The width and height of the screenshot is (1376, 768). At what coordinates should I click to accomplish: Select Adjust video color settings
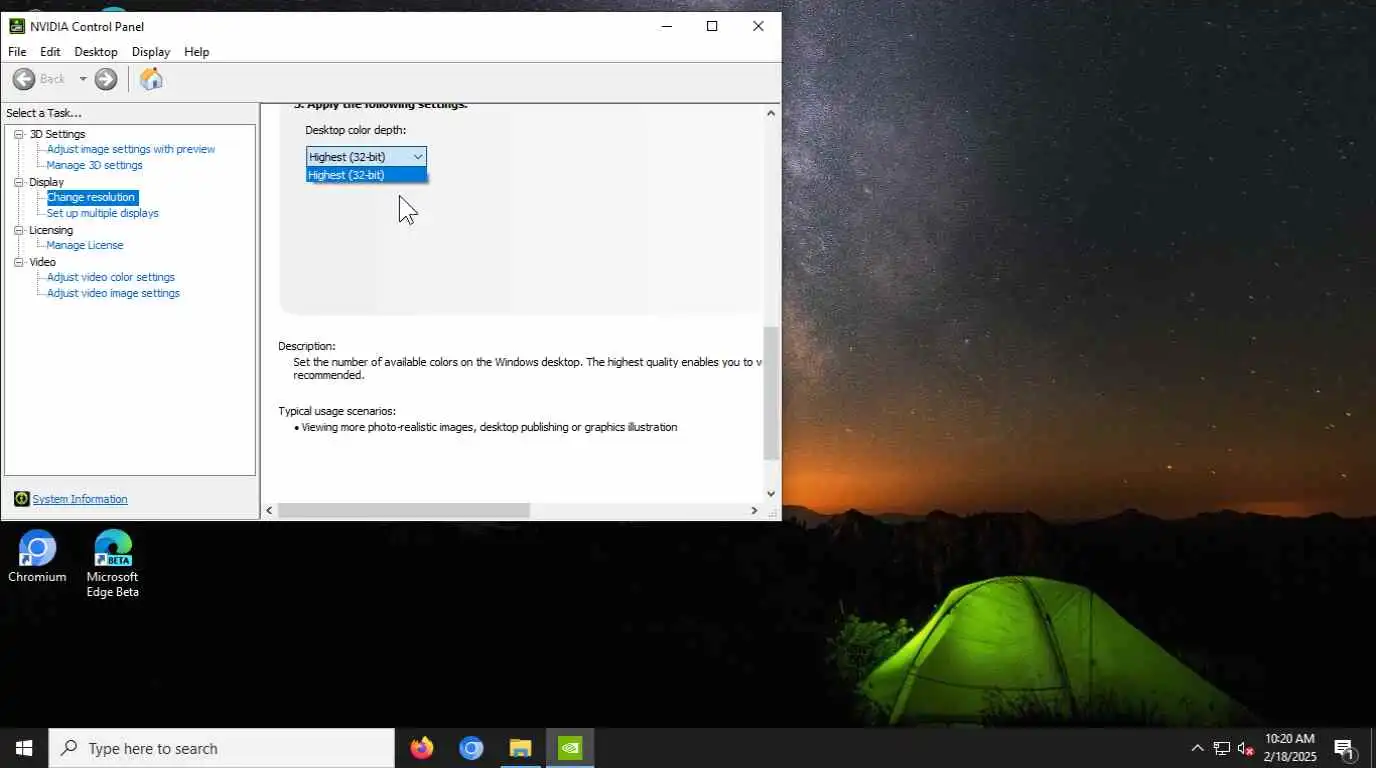pyautogui.click(x=111, y=277)
